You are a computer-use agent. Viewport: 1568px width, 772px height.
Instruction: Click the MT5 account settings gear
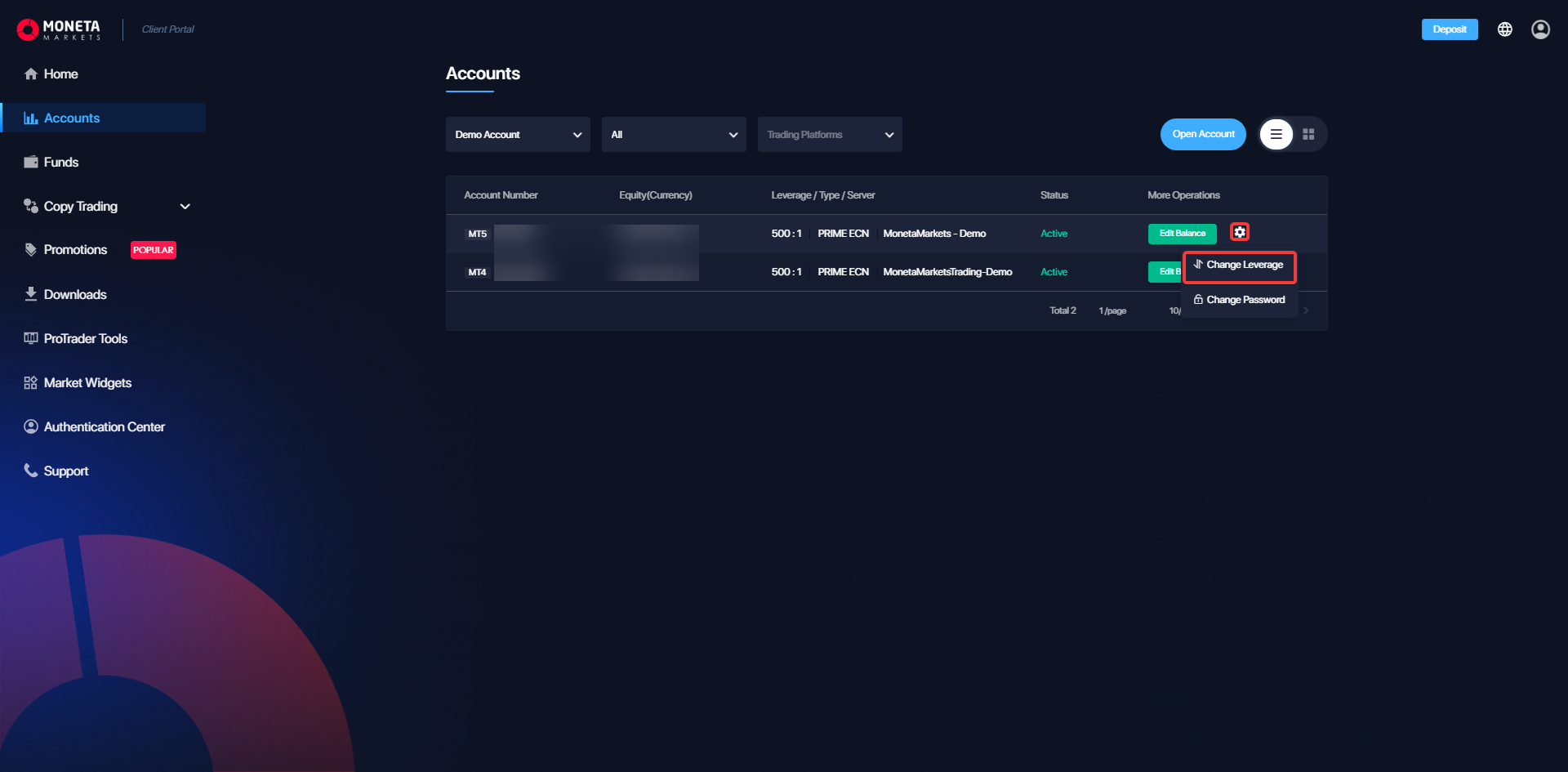click(x=1240, y=233)
